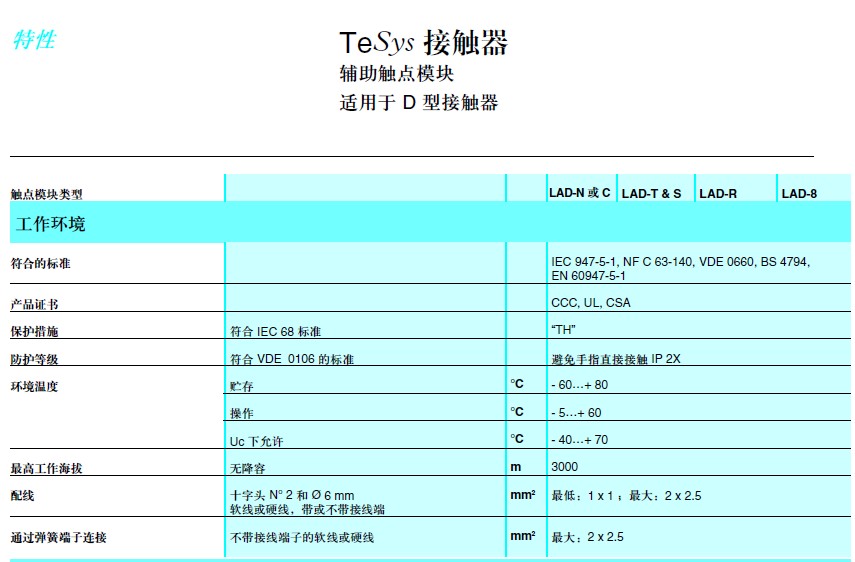Click the 不带接线端子的软线或硬线 cell
The width and height of the screenshot is (855, 562).
coord(302,537)
